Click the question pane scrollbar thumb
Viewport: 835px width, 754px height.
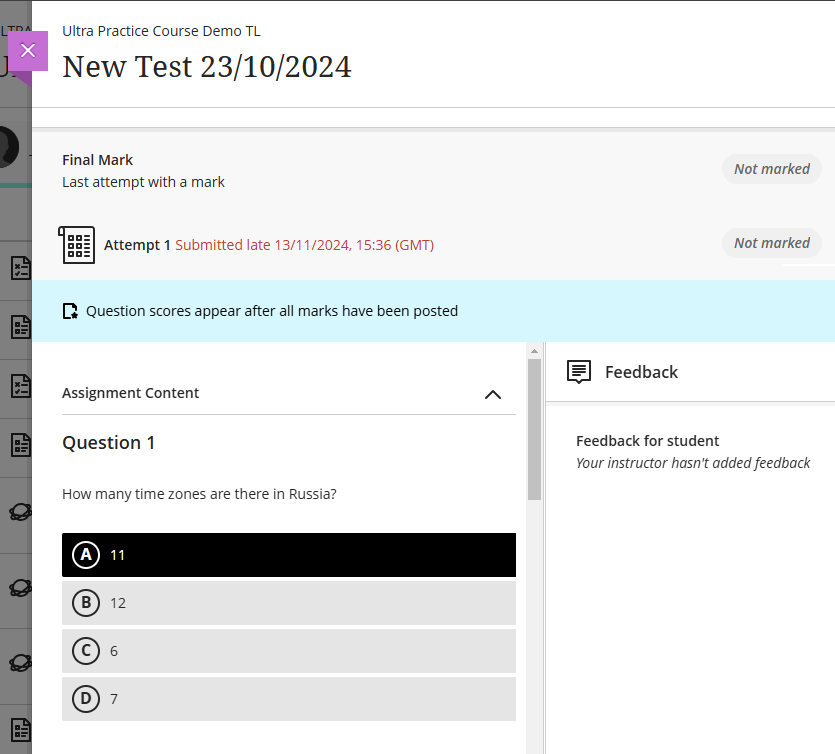[535, 430]
